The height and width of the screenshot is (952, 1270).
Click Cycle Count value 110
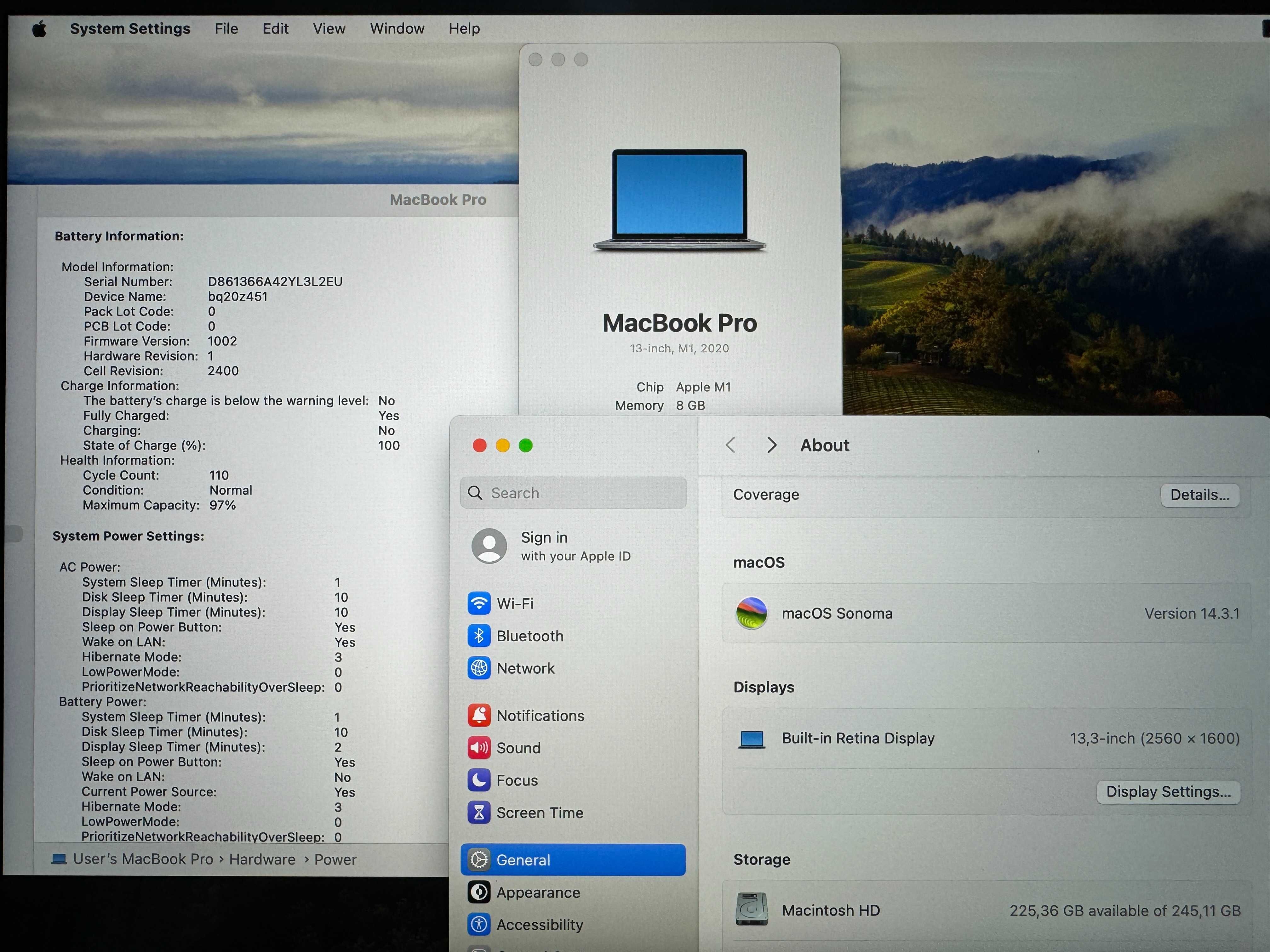point(219,475)
